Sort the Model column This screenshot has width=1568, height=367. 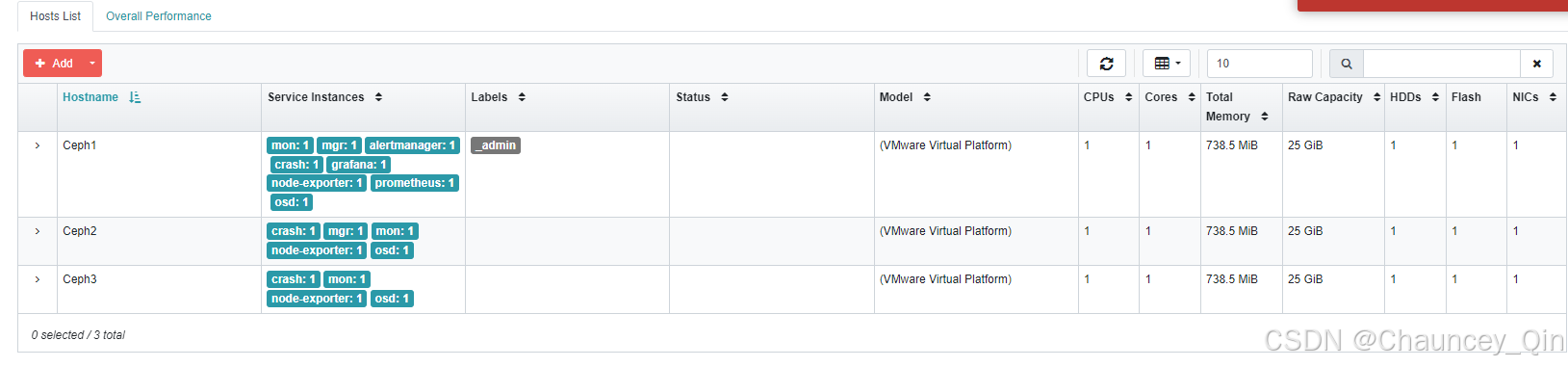coord(927,97)
